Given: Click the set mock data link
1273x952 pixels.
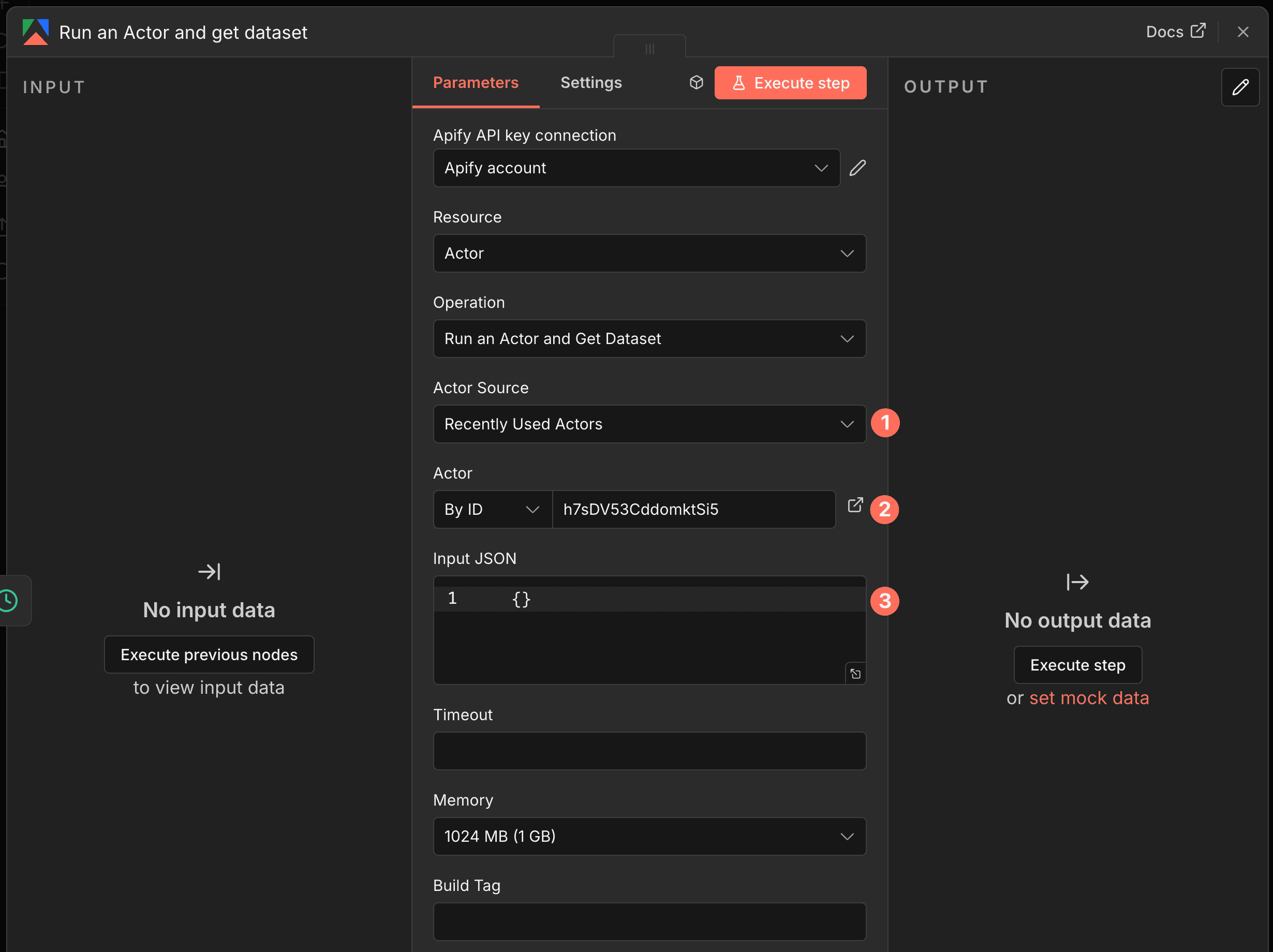Looking at the screenshot, I should point(1090,698).
